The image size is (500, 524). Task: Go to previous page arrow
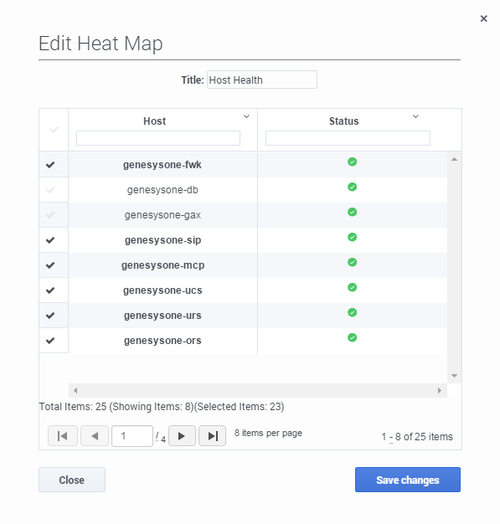pyautogui.click(x=95, y=436)
